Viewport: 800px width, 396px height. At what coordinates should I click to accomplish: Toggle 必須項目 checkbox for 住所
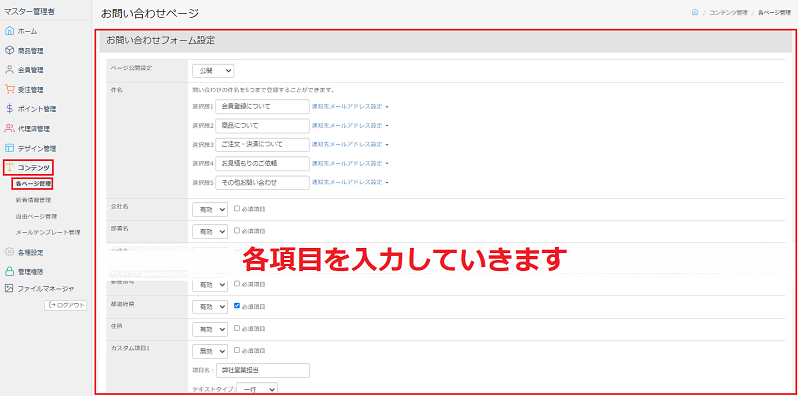[x=237, y=328]
